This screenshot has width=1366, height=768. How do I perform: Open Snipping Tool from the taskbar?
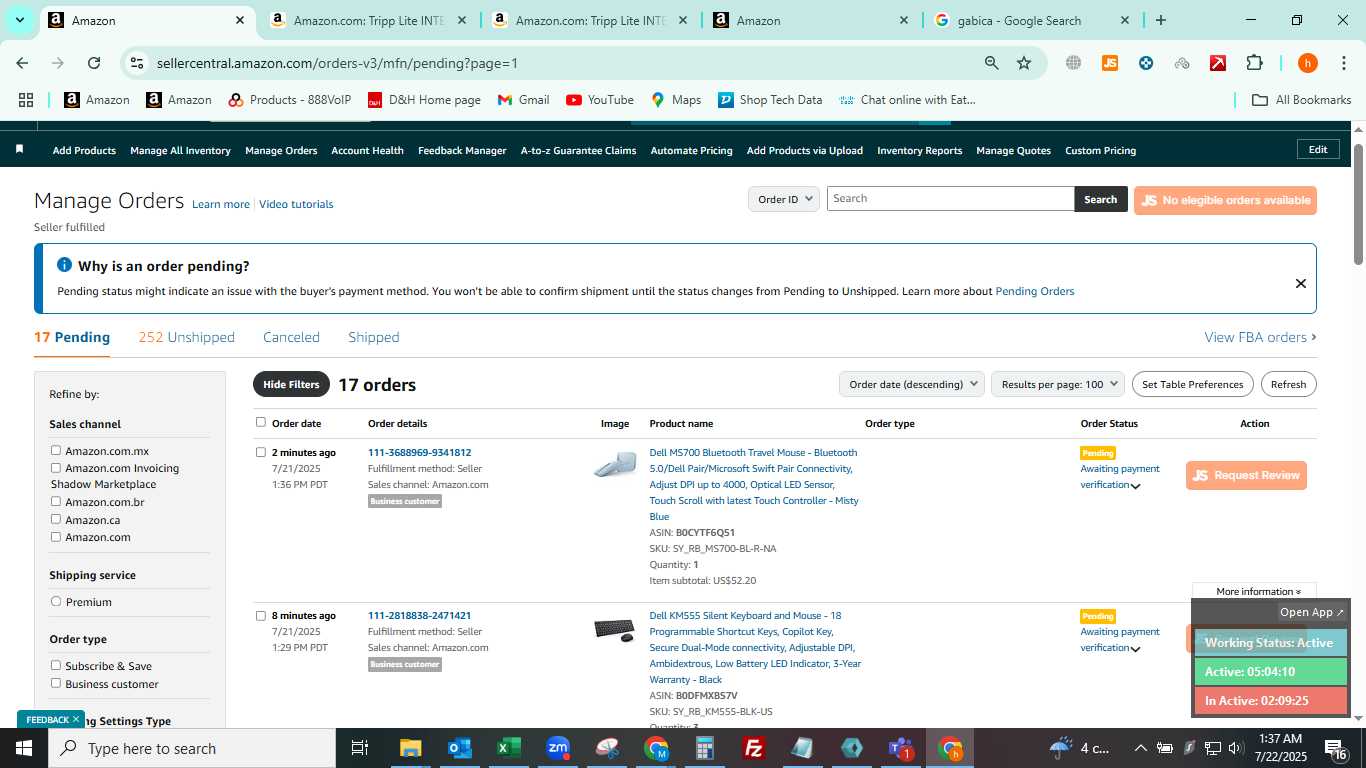point(607,748)
